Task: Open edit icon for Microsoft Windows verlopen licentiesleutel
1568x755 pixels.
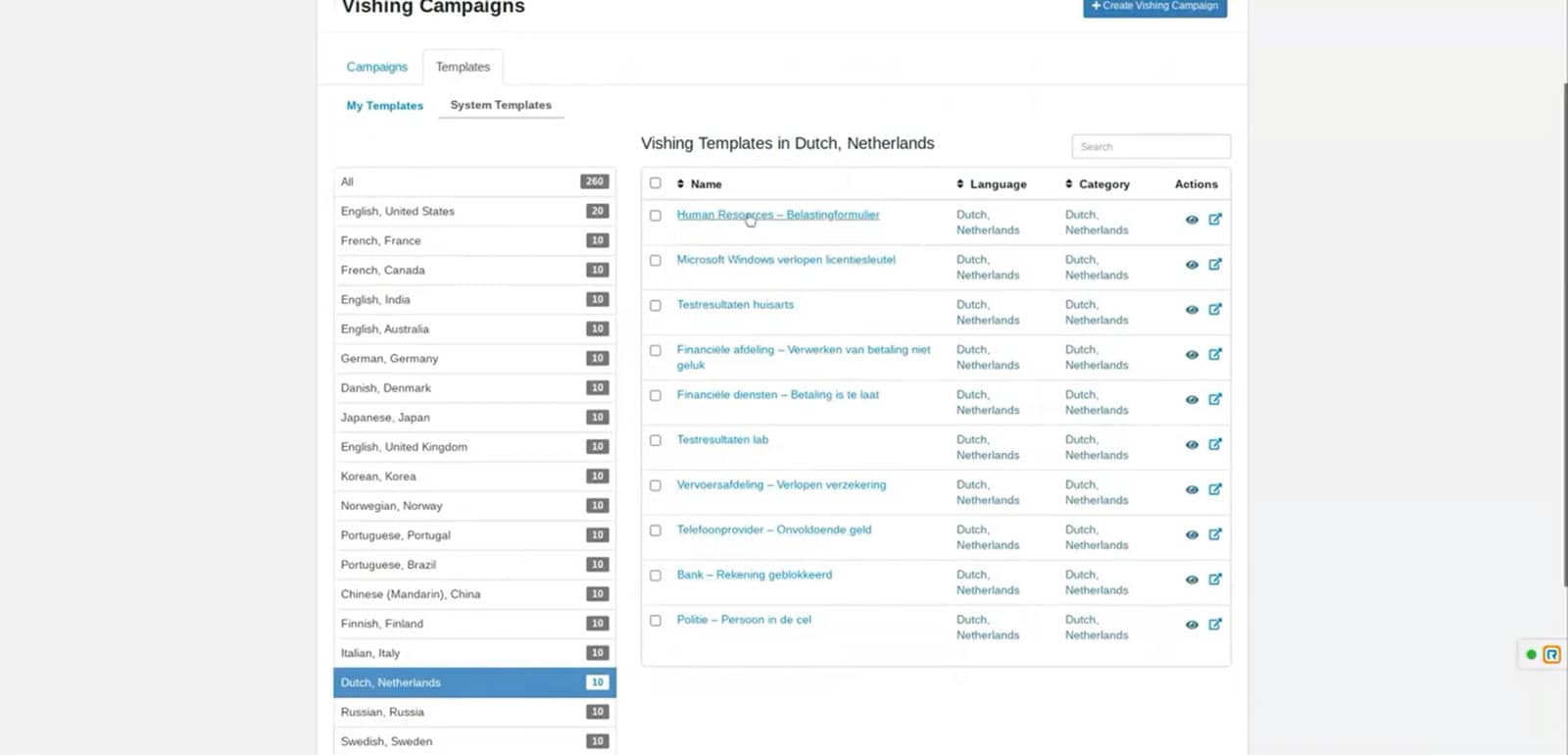Action: [x=1215, y=265]
